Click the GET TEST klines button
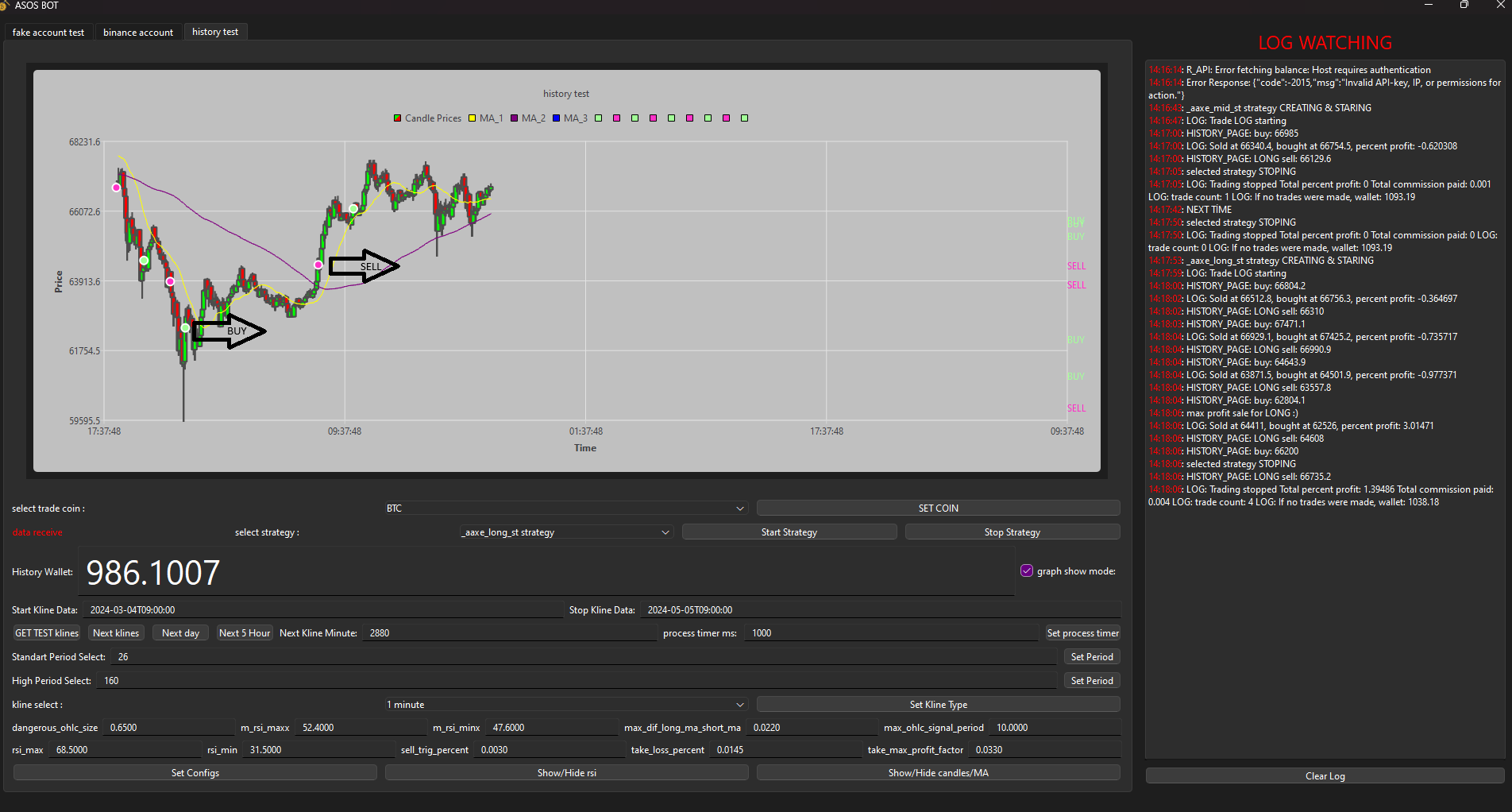 pos(47,633)
